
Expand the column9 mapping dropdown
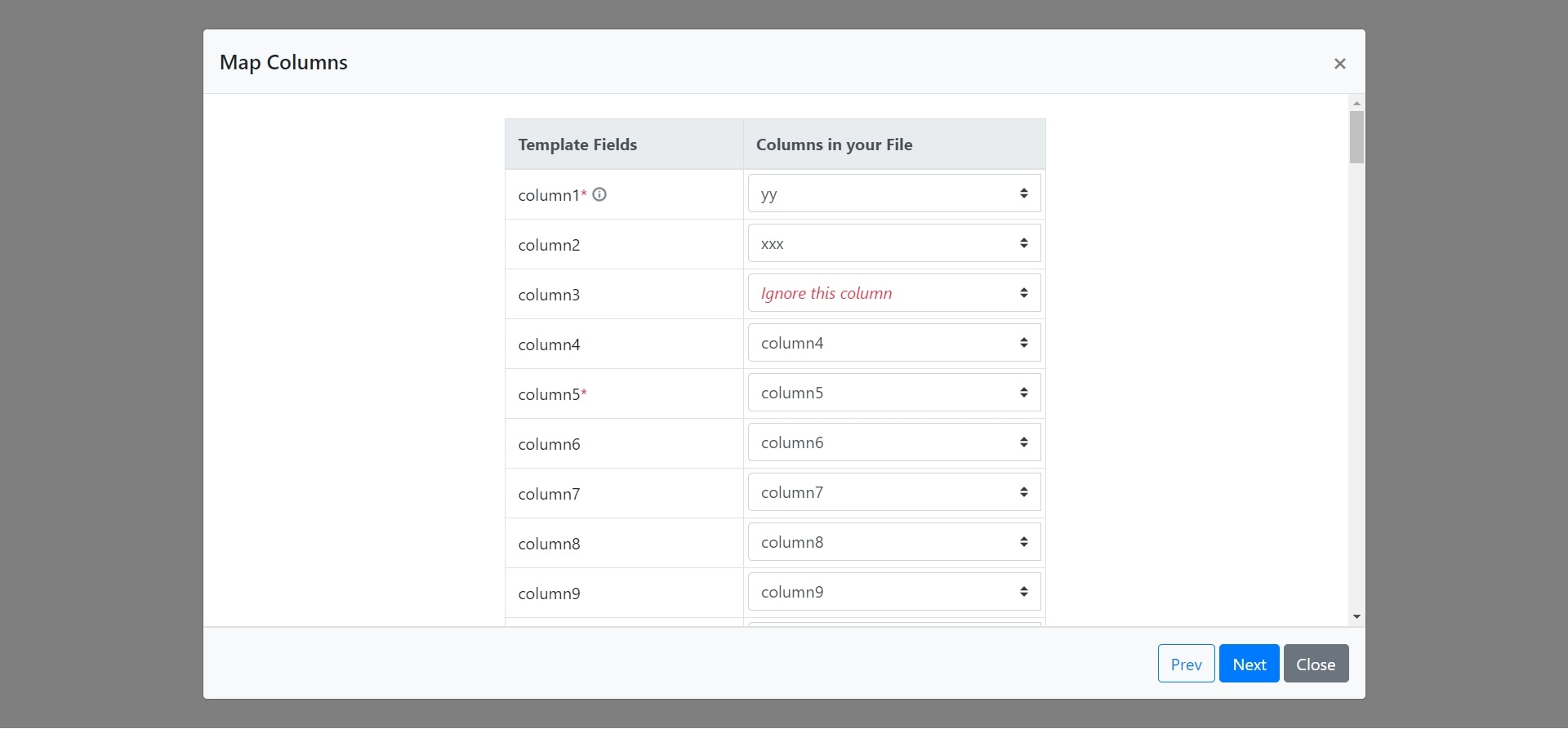coord(893,593)
